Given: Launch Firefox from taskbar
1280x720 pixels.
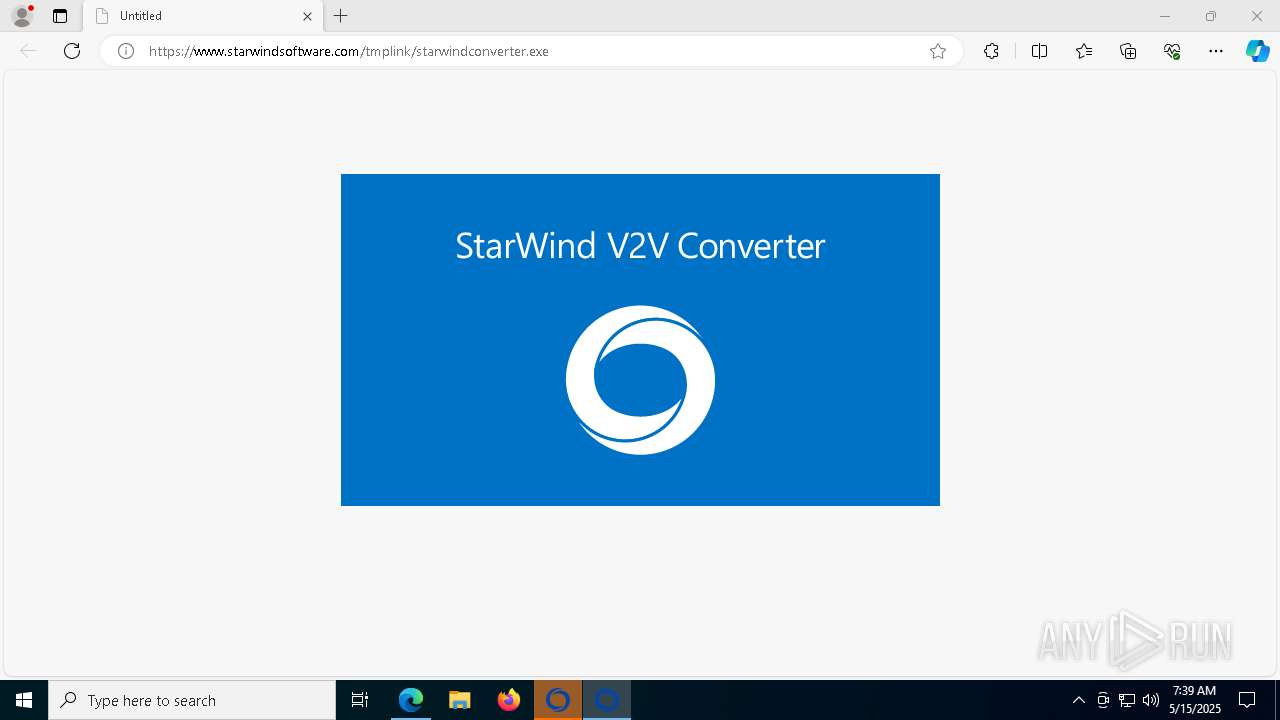Looking at the screenshot, I should tap(509, 700).
